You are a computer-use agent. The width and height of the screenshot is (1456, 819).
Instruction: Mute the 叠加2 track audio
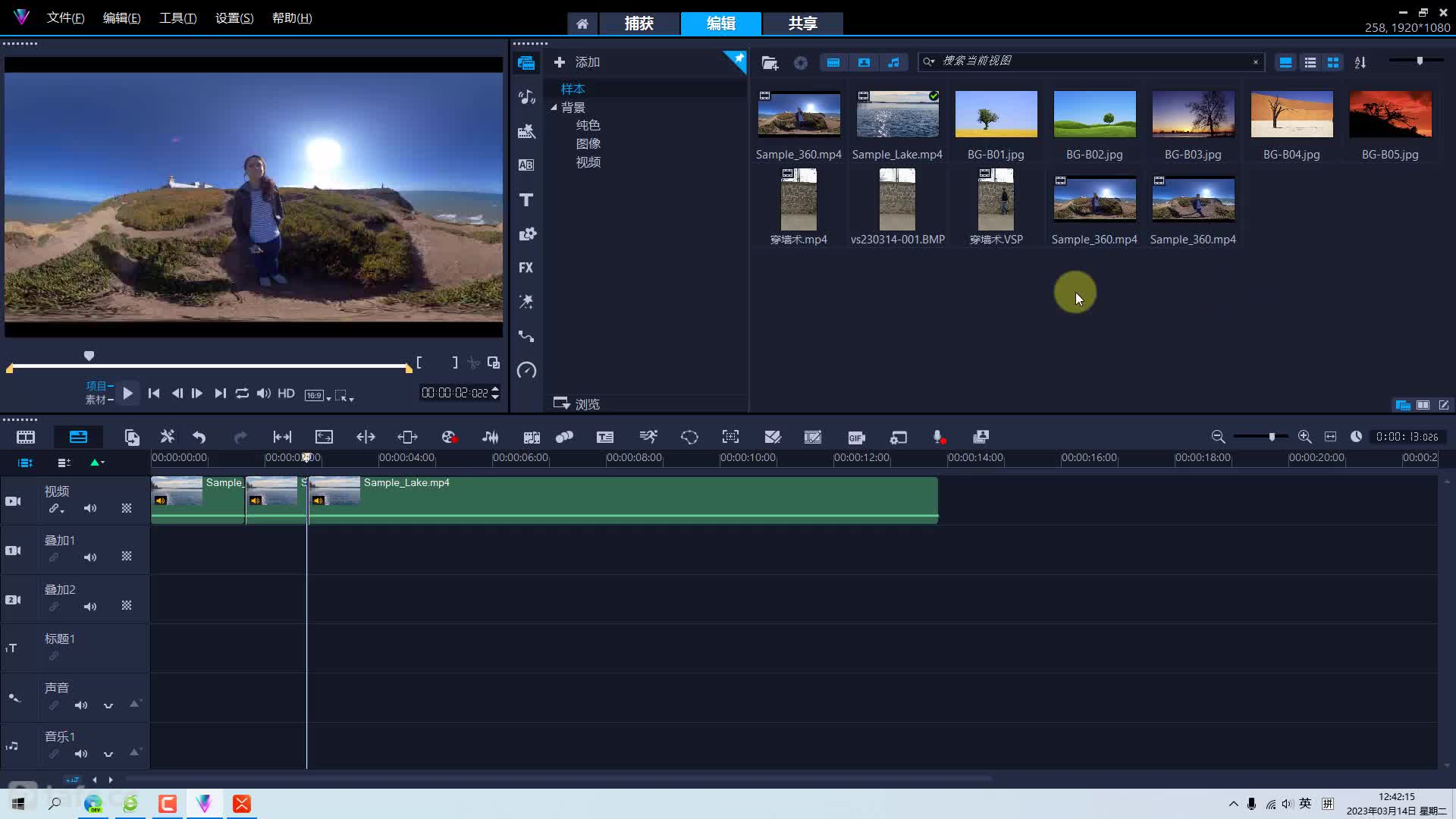[90, 607]
